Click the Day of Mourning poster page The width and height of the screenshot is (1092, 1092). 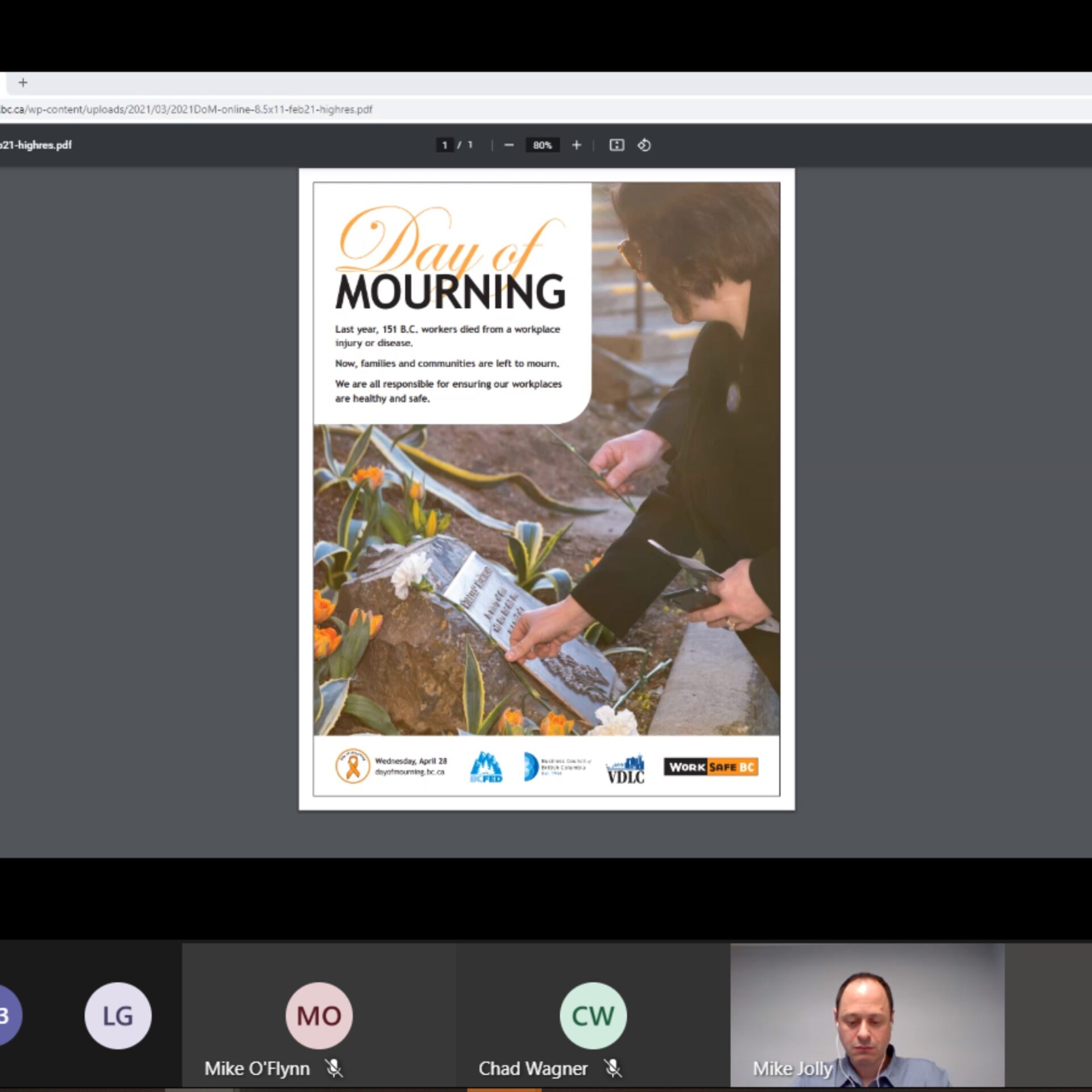pos(546,489)
